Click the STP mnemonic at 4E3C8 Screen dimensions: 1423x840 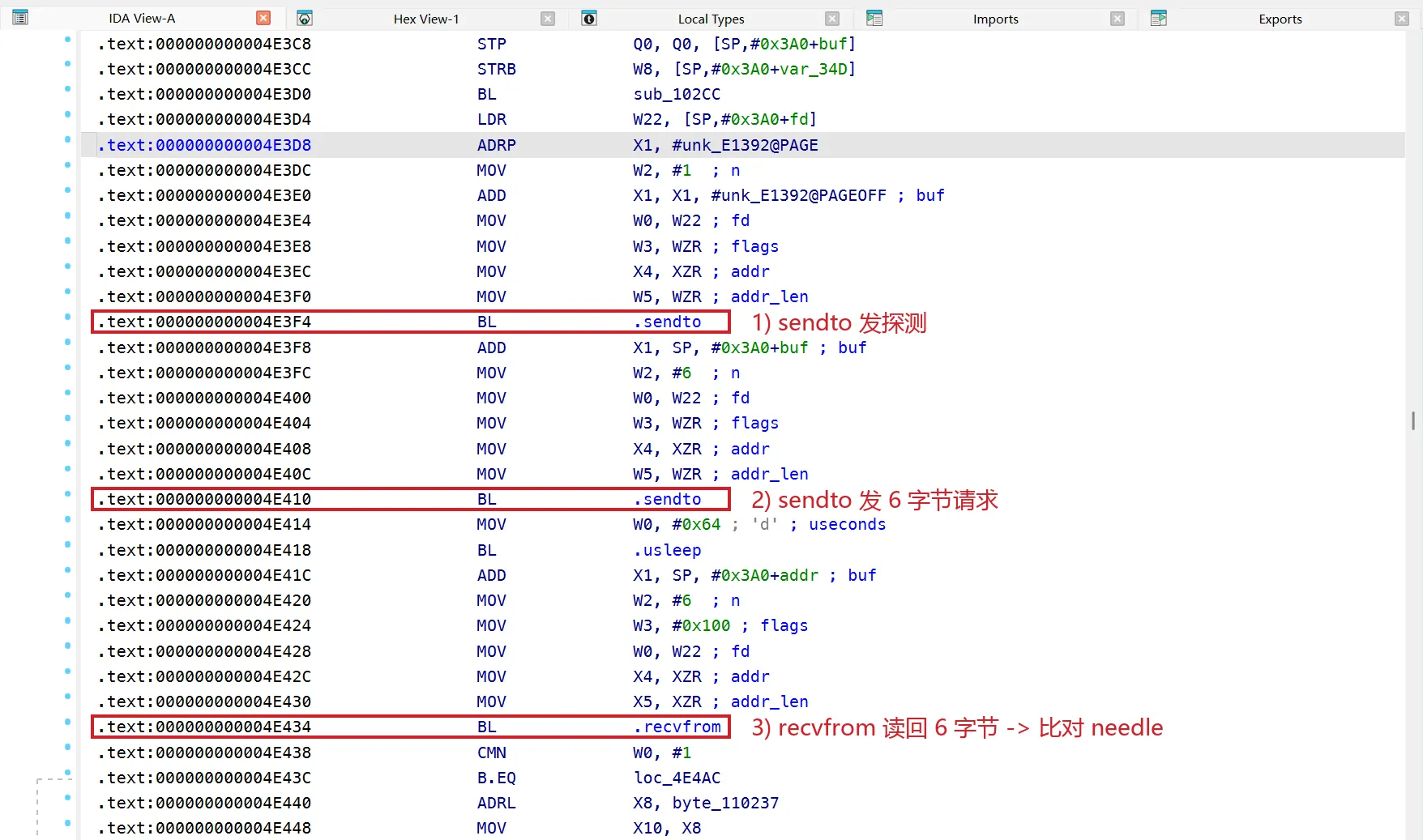[491, 44]
